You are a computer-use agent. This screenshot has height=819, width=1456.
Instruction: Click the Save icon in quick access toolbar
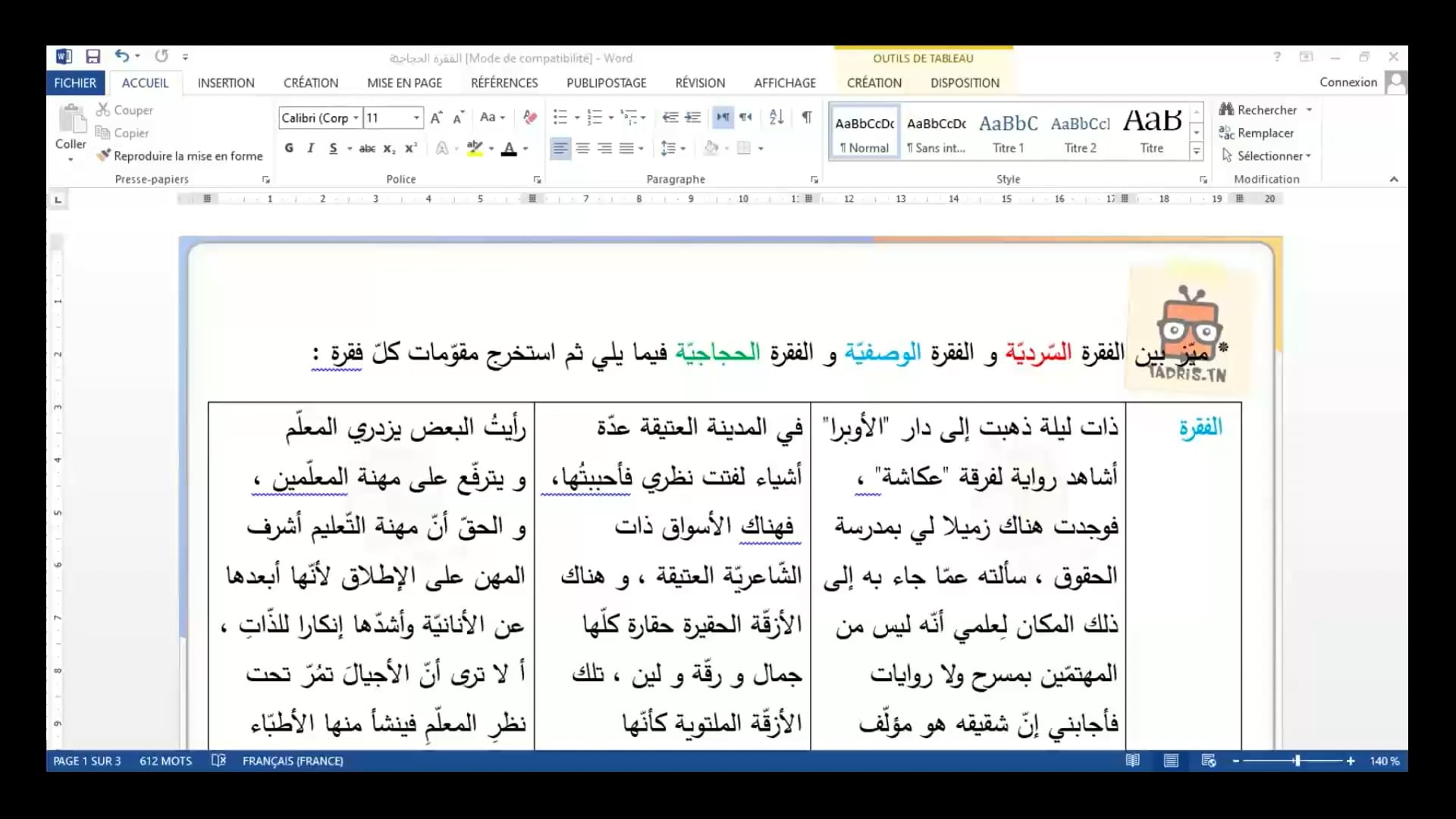[93, 56]
